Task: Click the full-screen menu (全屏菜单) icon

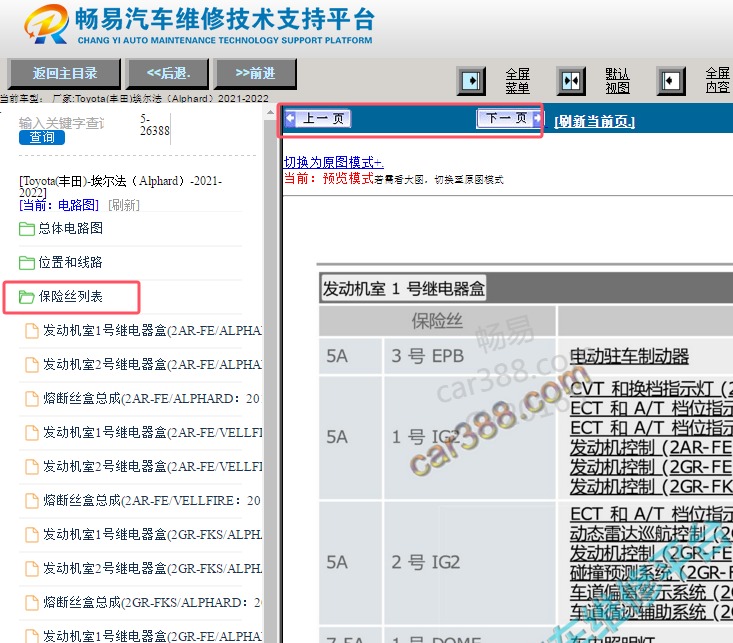Action: [x=471, y=81]
